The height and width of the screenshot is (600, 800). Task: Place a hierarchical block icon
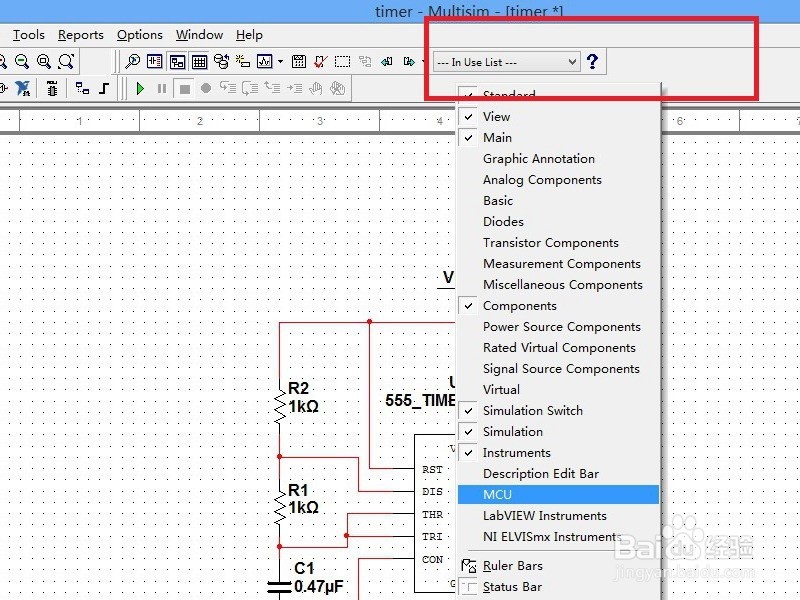[82, 88]
